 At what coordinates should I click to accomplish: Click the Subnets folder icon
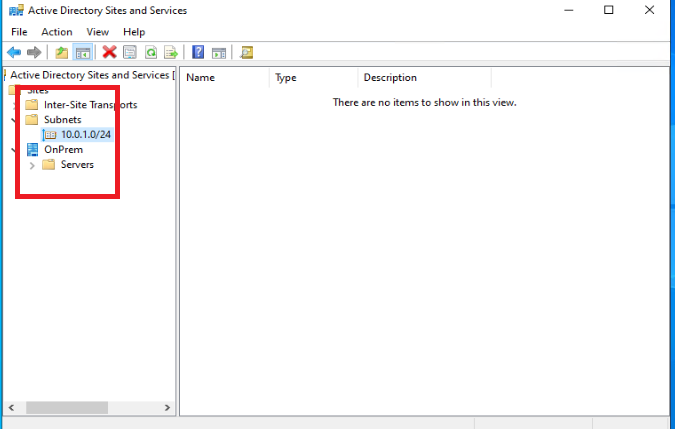click(x=31, y=120)
